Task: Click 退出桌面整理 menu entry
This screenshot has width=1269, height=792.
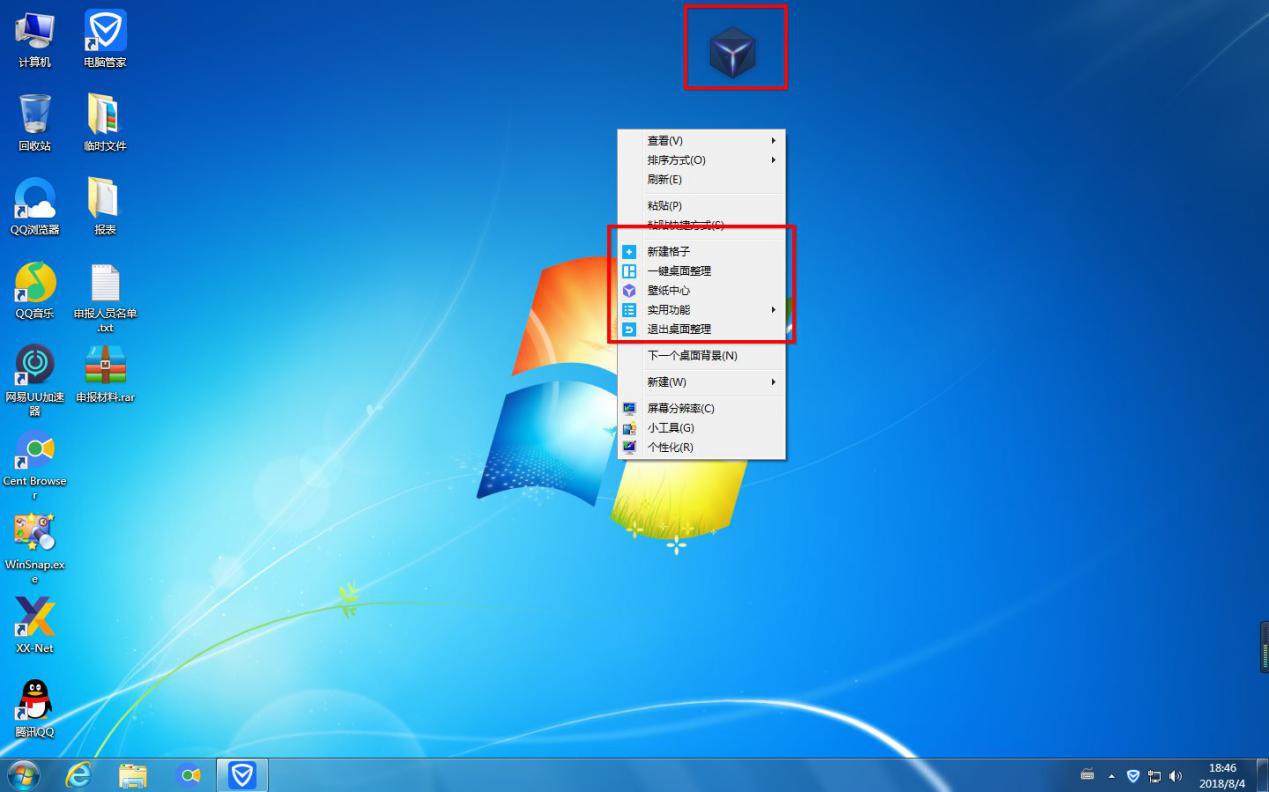Action: pos(679,329)
